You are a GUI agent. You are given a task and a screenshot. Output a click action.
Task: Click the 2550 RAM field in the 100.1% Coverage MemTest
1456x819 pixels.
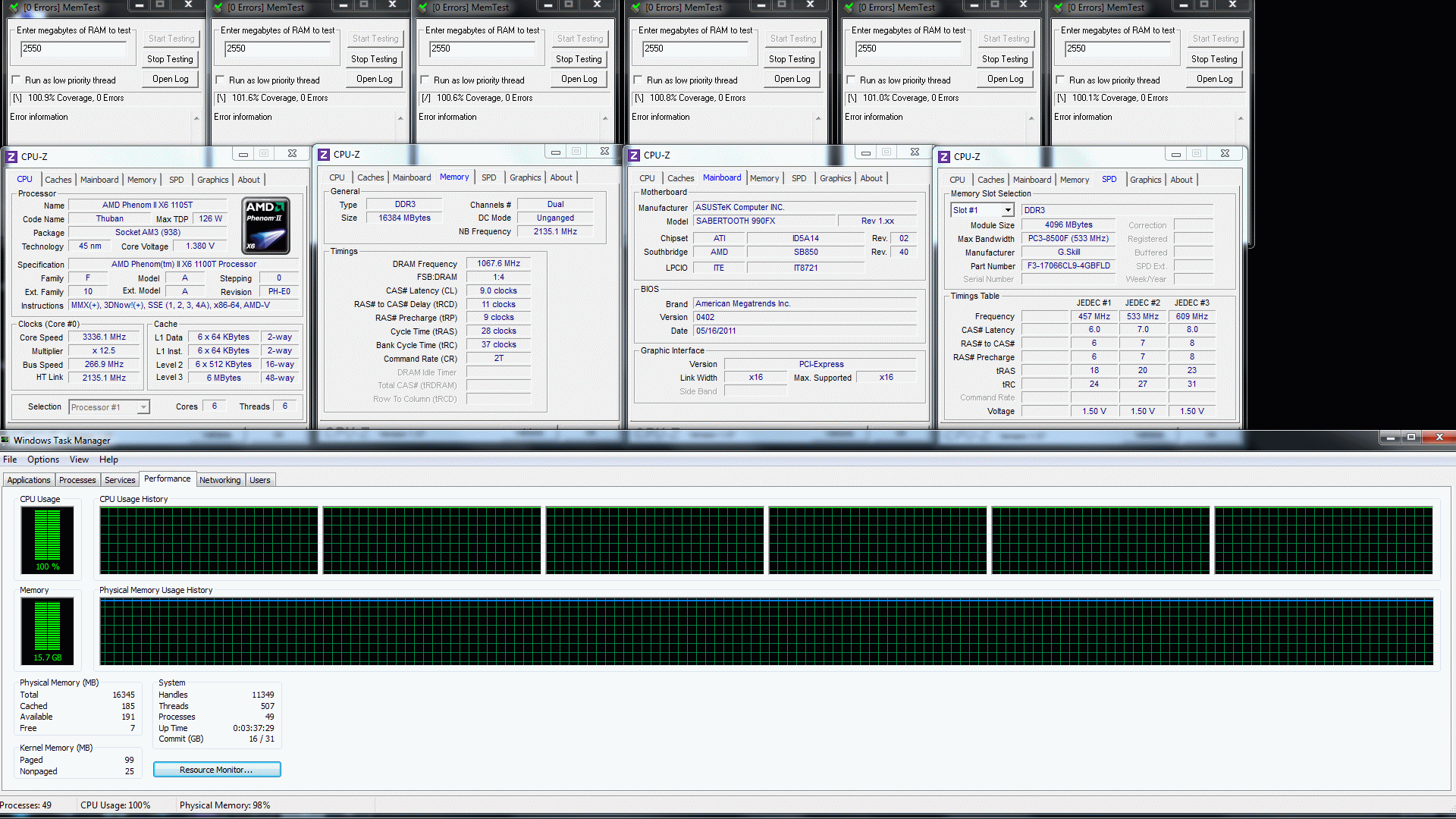pyautogui.click(x=1118, y=49)
